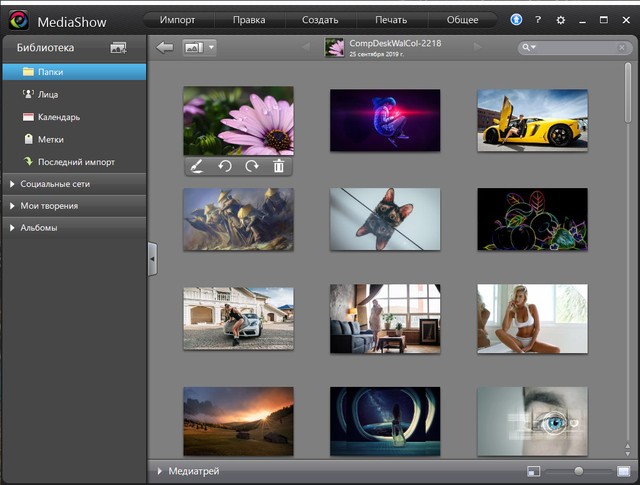Click the large thumbnails size icon
The image size is (640, 485).
[623, 471]
